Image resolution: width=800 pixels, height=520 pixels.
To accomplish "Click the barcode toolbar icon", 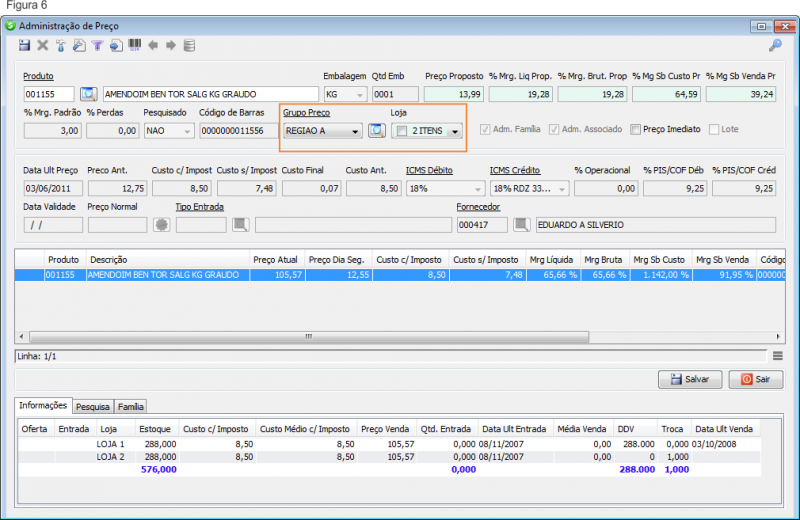I will [135, 45].
